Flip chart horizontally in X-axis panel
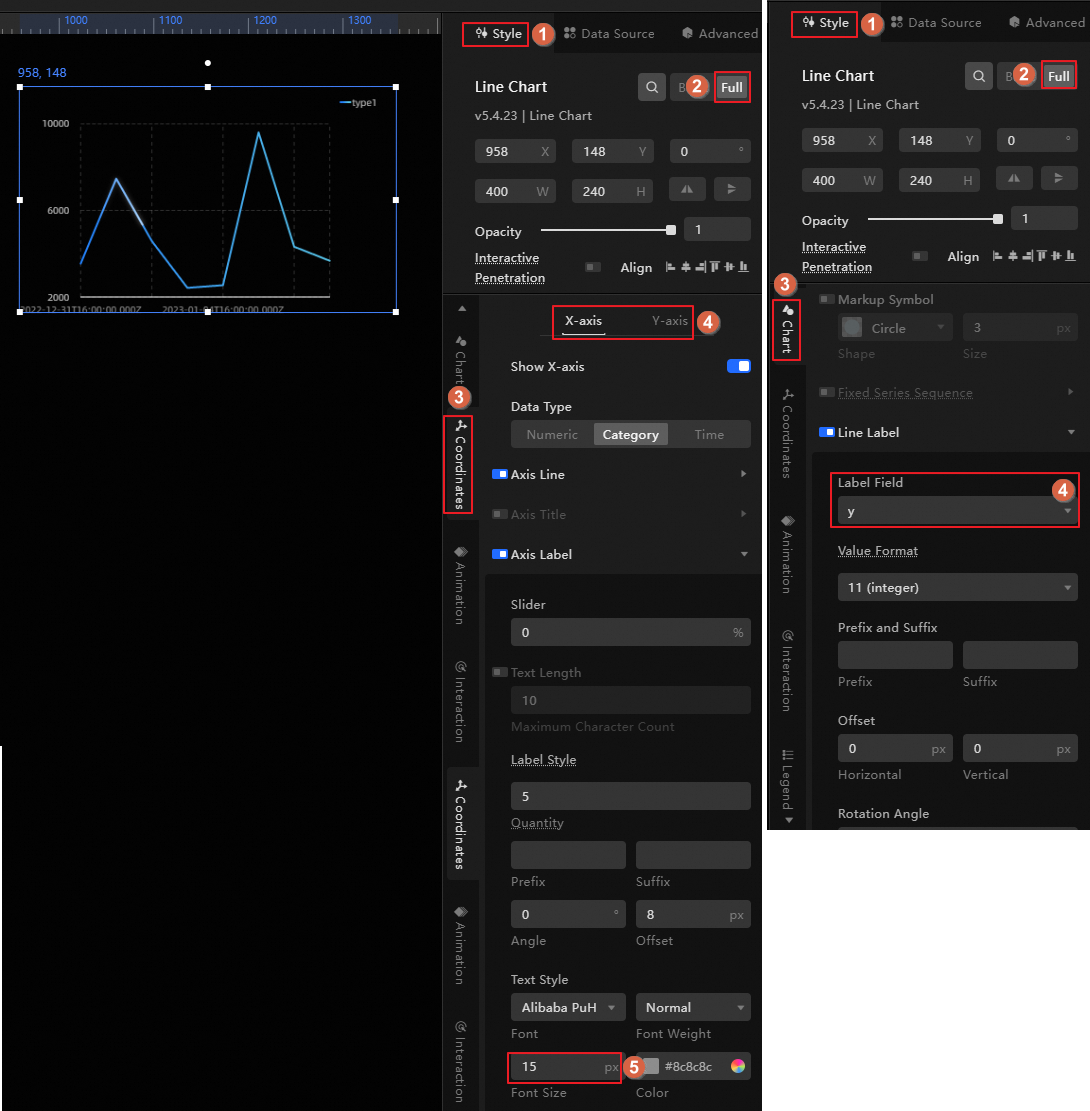Image resolution: width=1090 pixels, height=1111 pixels. pos(687,190)
